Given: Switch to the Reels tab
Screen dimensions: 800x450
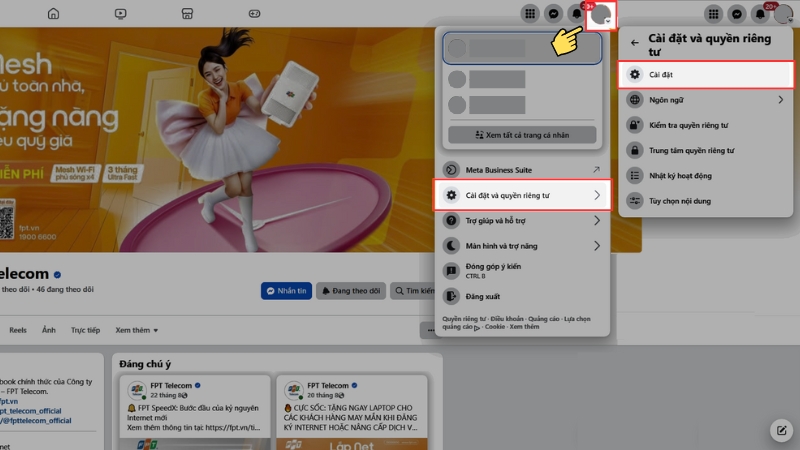Looking at the screenshot, I should click(x=18, y=329).
